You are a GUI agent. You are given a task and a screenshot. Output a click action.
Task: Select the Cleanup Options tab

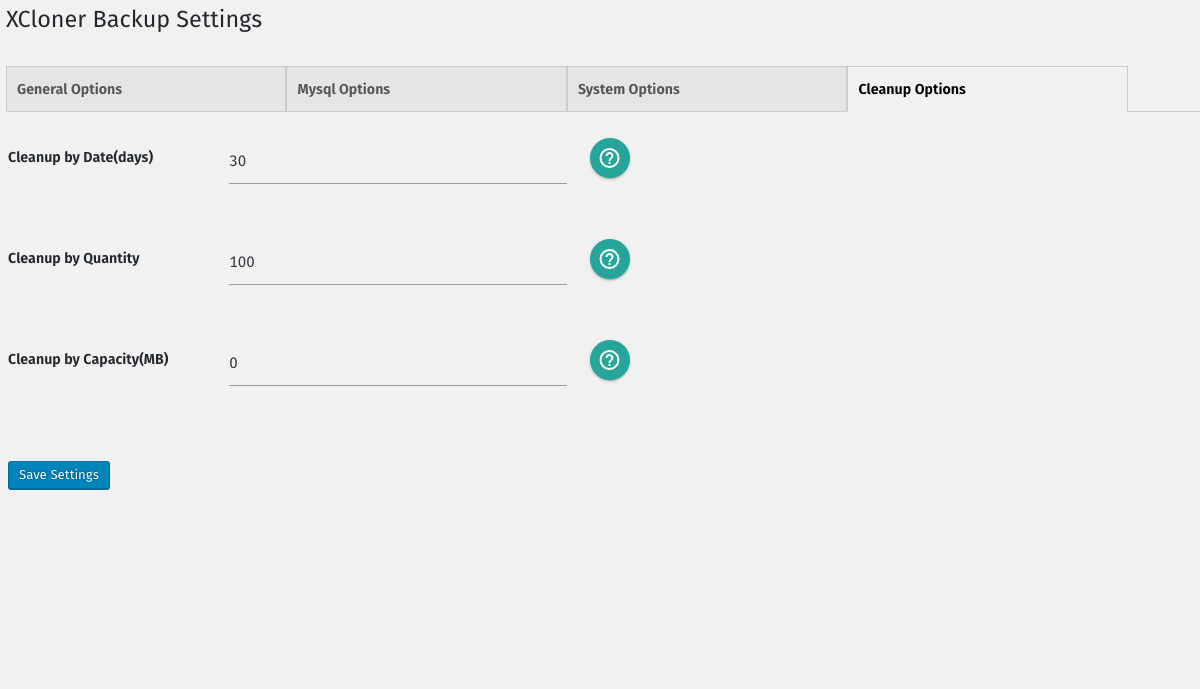click(987, 89)
